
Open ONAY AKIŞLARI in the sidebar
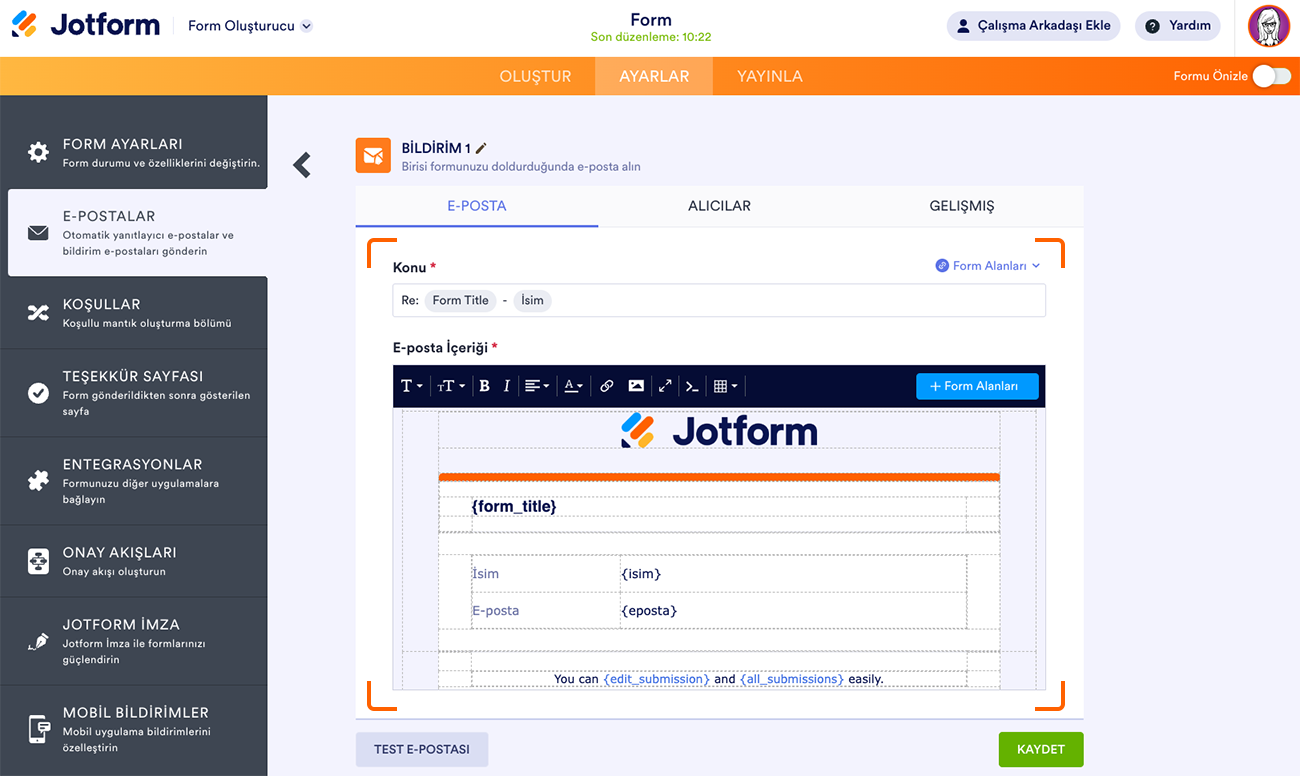[x=134, y=560]
